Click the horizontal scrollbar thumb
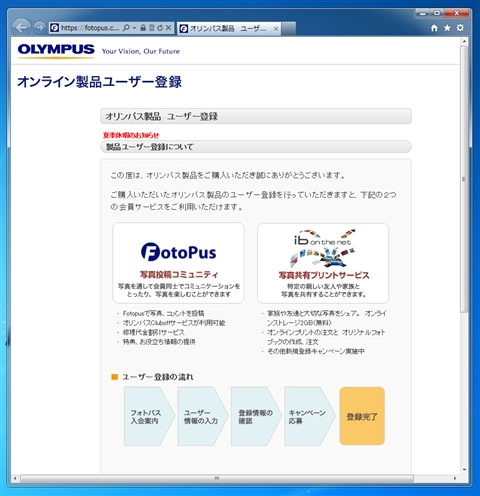 point(217,478)
